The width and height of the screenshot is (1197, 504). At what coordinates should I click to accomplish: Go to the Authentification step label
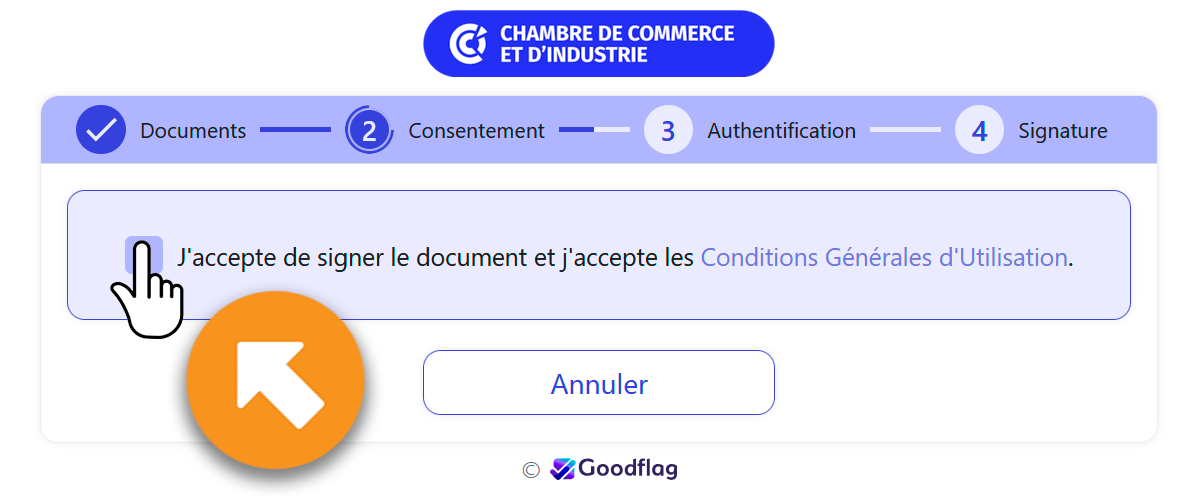pyautogui.click(x=782, y=131)
